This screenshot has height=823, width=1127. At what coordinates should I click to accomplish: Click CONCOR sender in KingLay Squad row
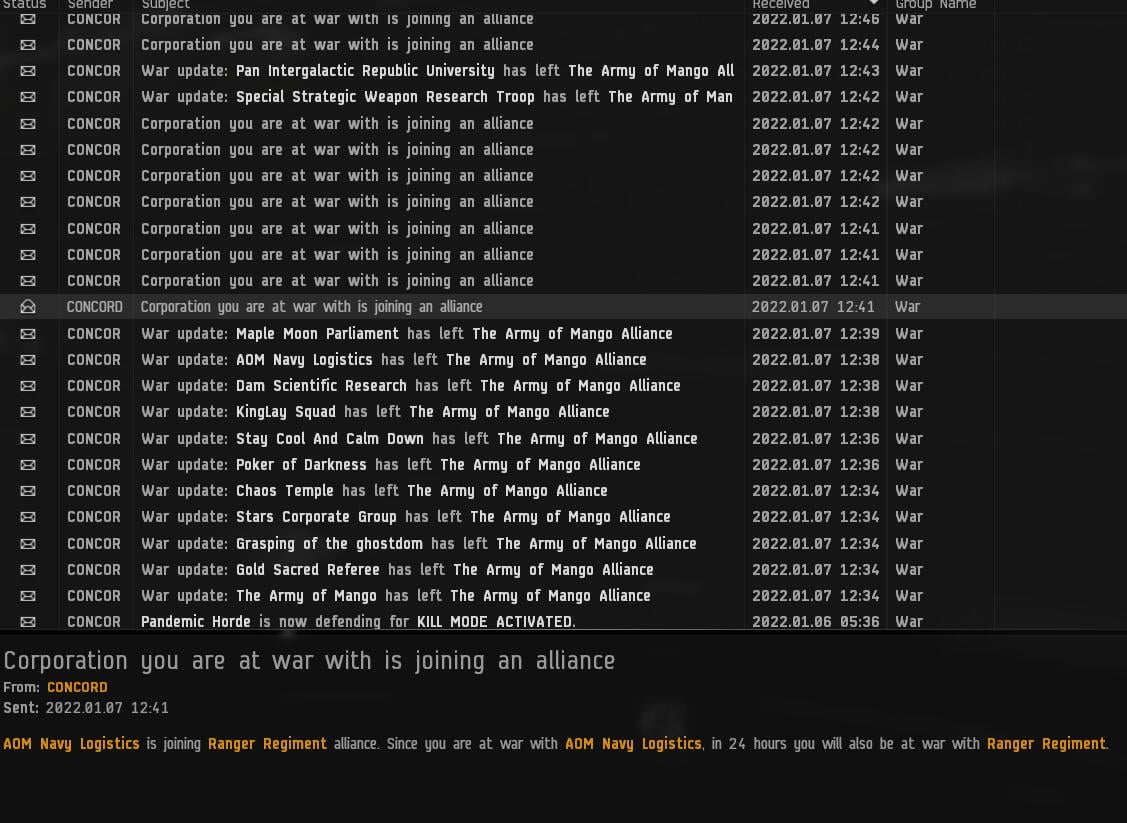[93, 412]
